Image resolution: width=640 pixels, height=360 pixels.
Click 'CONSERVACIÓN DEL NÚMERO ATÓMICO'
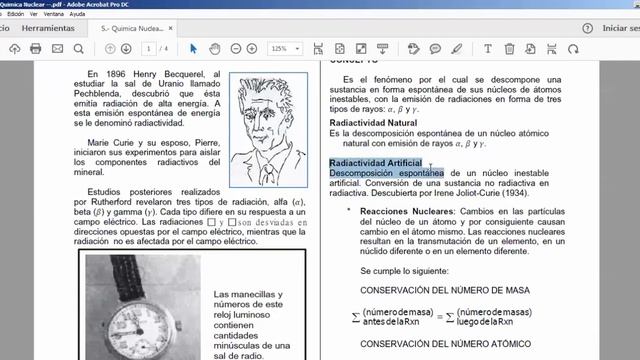click(445, 344)
